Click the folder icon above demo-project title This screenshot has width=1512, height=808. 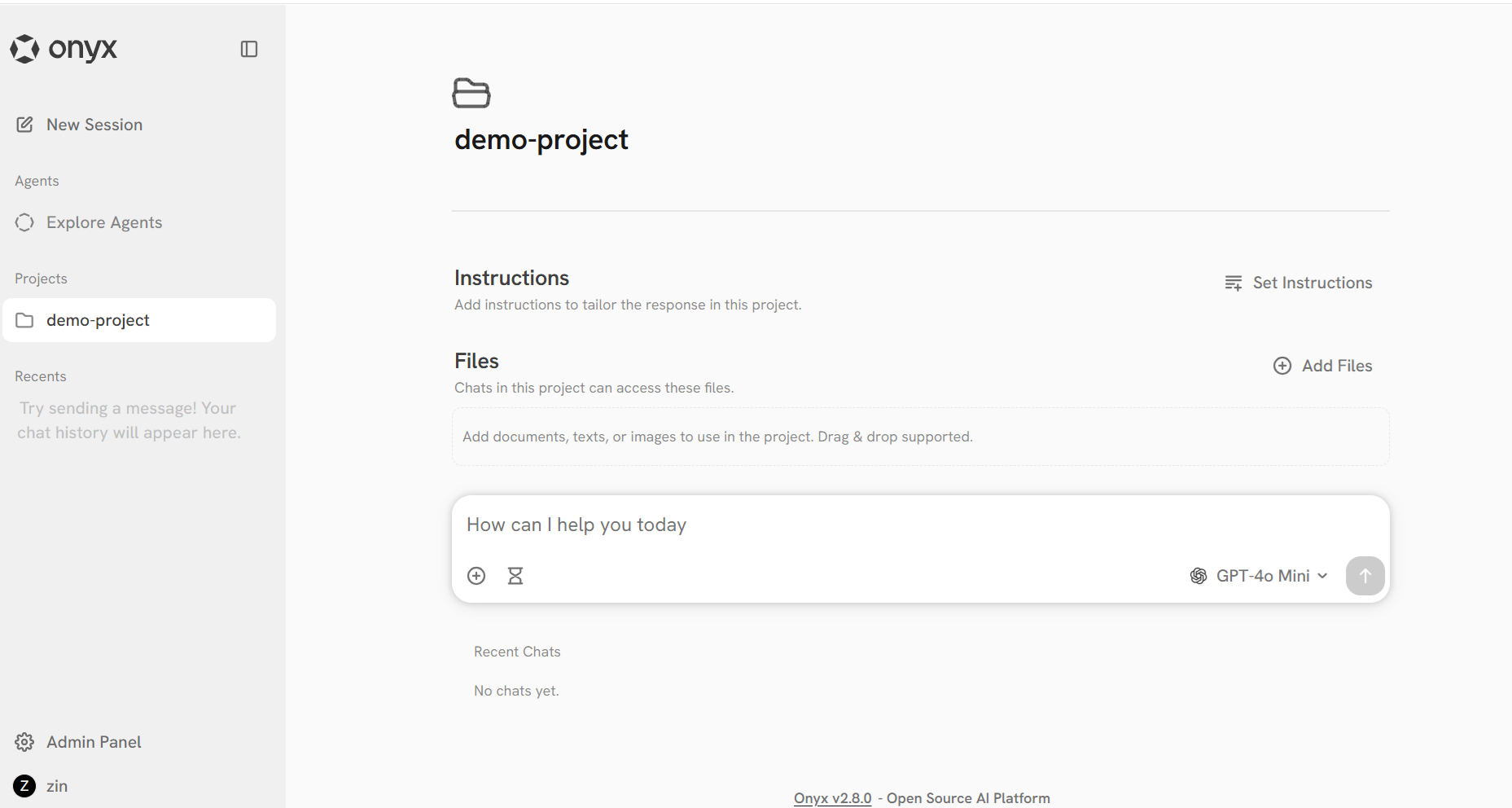tap(471, 93)
